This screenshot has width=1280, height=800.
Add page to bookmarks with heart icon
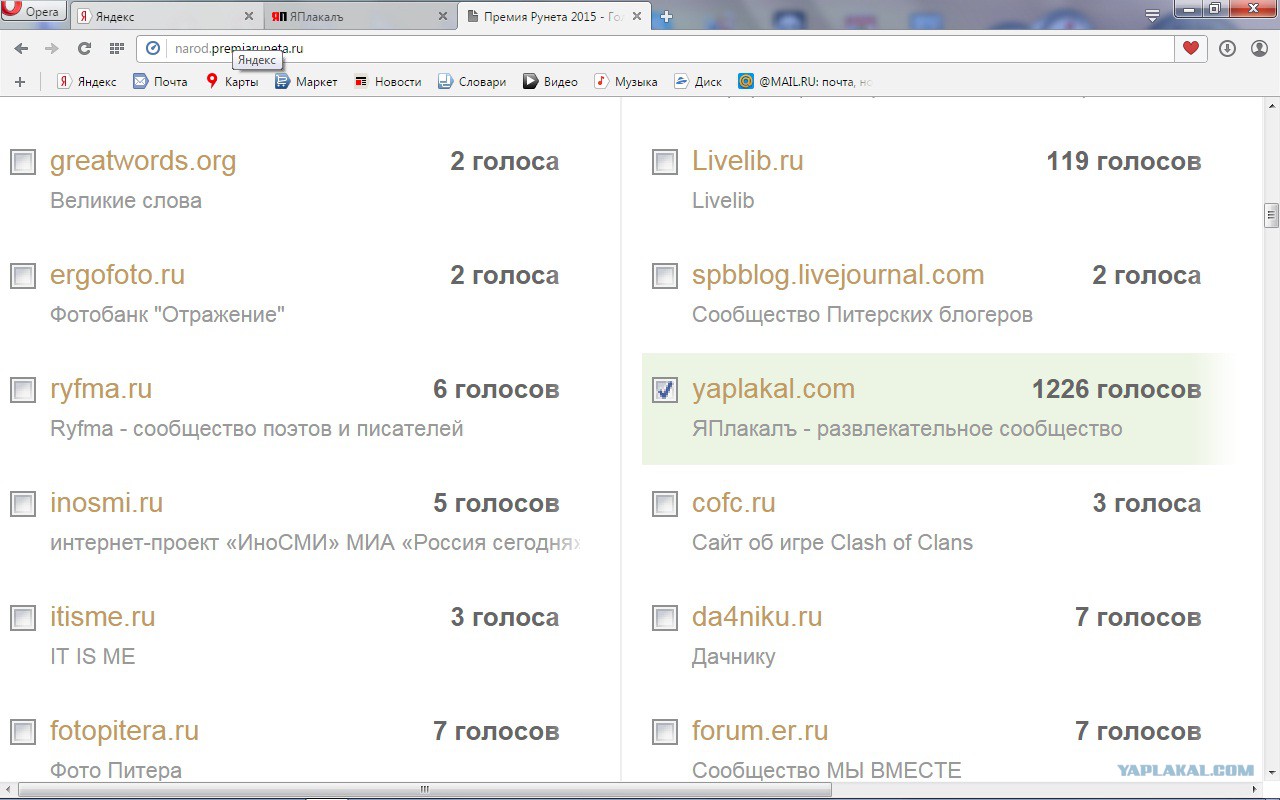[x=1190, y=48]
